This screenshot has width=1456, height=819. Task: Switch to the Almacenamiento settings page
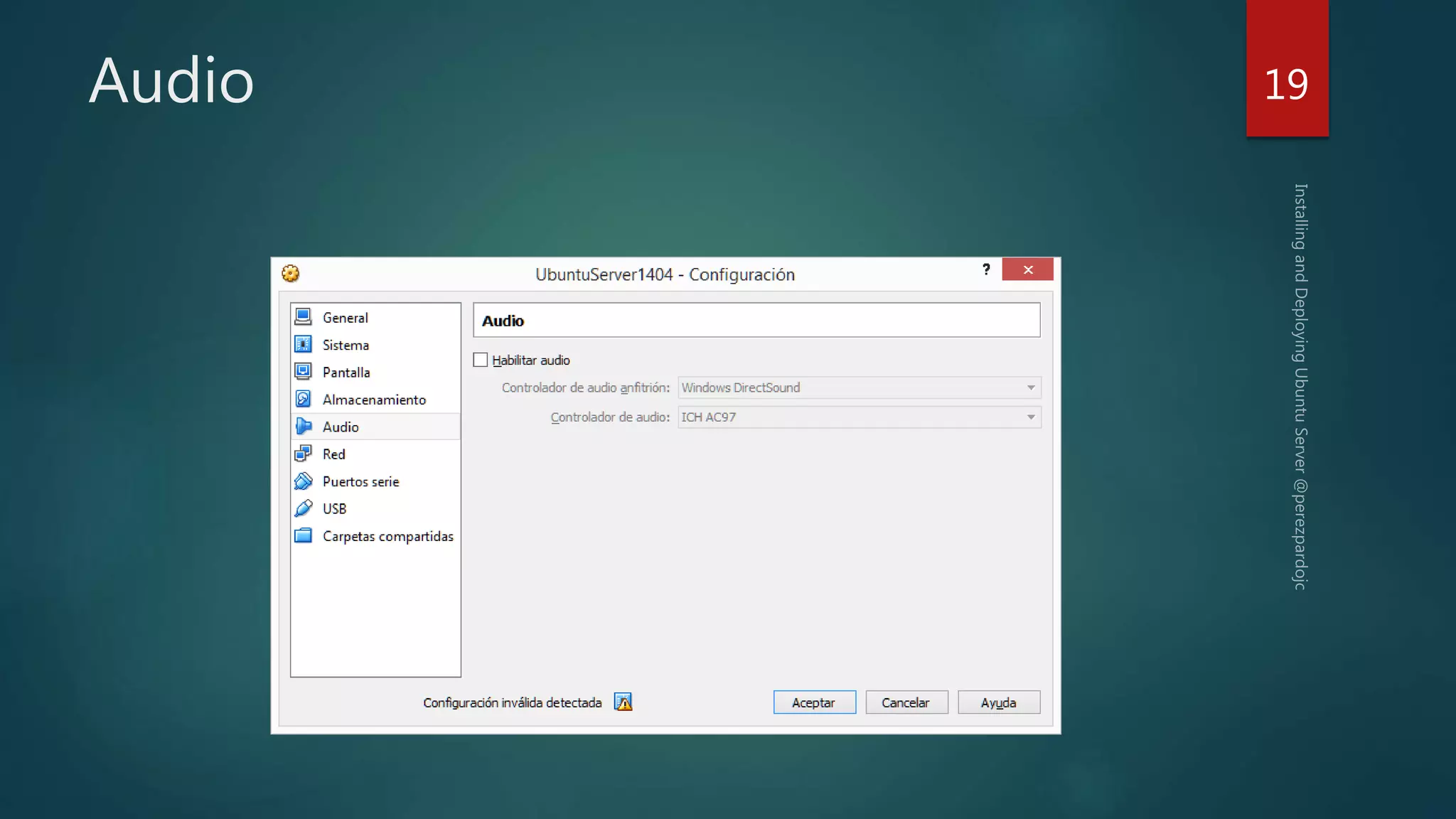click(x=374, y=400)
